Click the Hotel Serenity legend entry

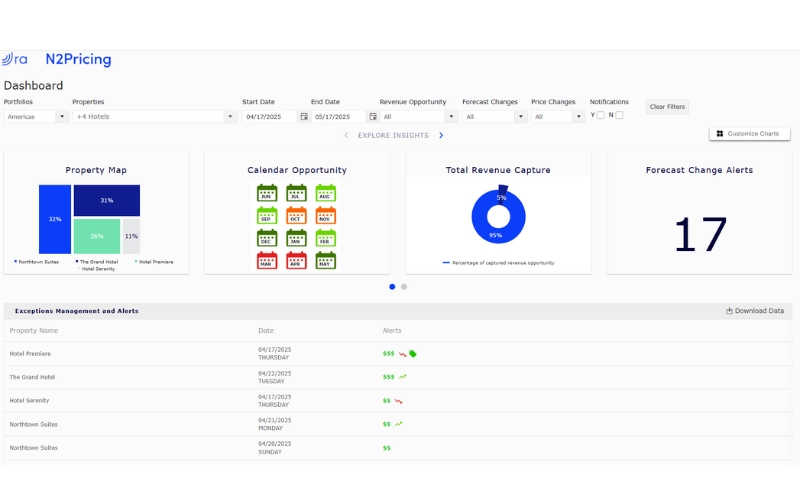tap(96, 269)
